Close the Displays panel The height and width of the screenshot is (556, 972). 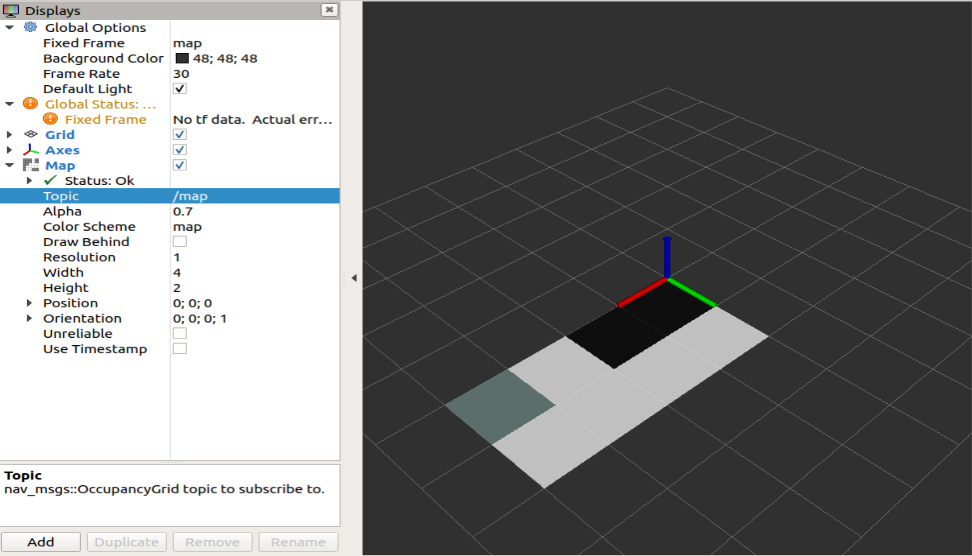(329, 10)
